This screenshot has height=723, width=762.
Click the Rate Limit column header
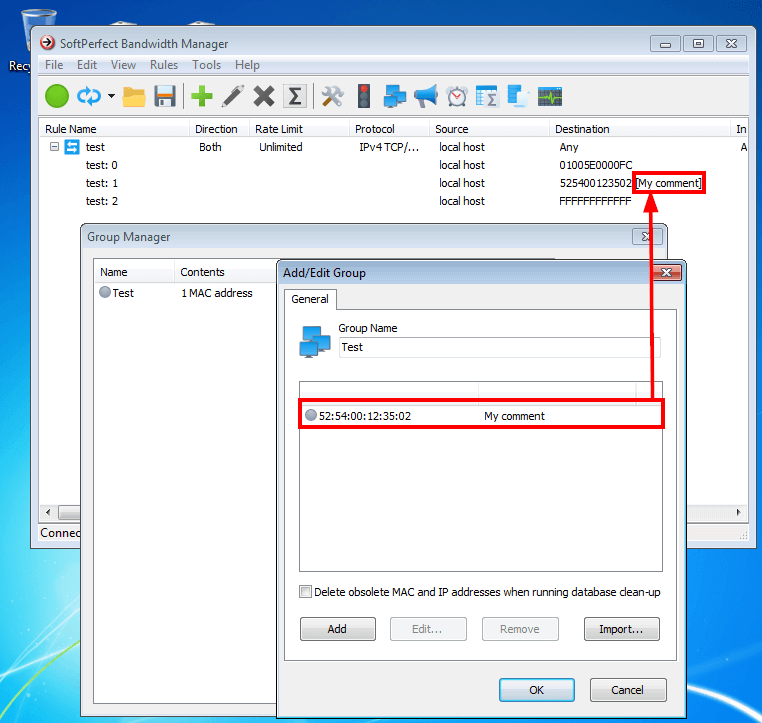(299, 129)
